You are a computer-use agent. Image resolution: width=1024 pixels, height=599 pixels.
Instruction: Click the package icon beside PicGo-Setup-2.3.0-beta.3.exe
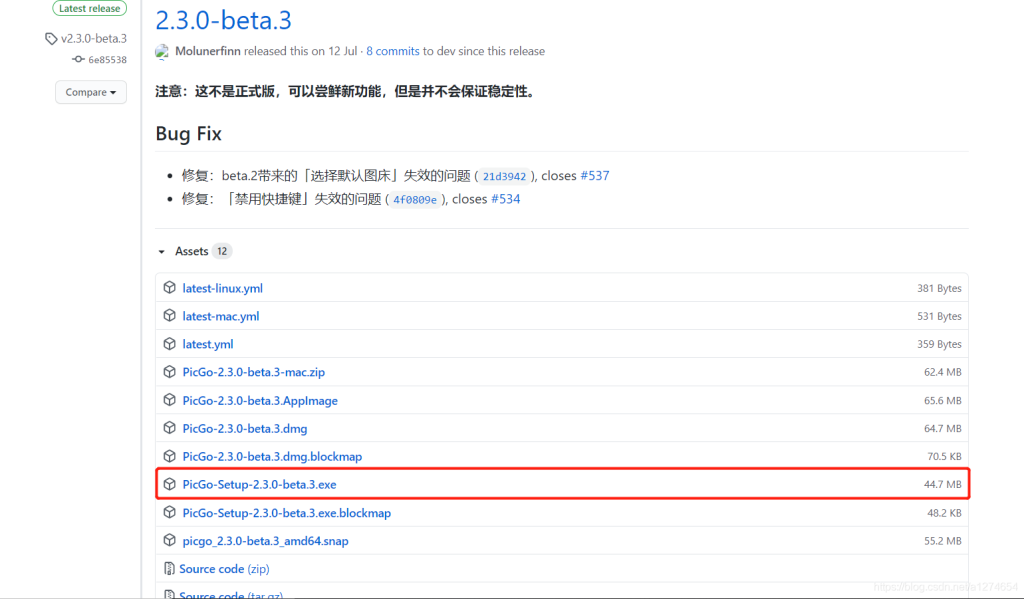[170, 484]
